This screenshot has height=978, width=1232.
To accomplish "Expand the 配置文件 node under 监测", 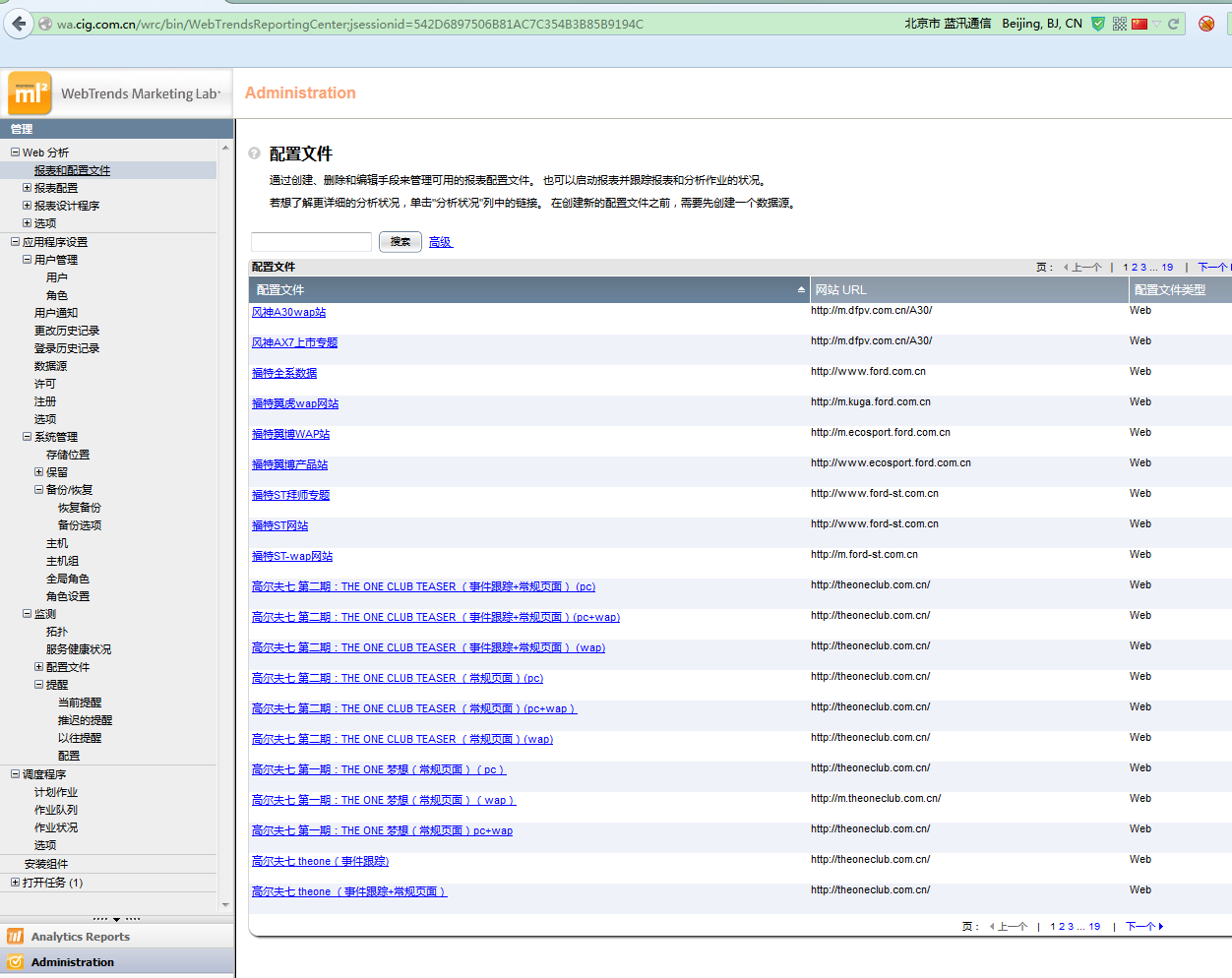I will tap(38, 667).
